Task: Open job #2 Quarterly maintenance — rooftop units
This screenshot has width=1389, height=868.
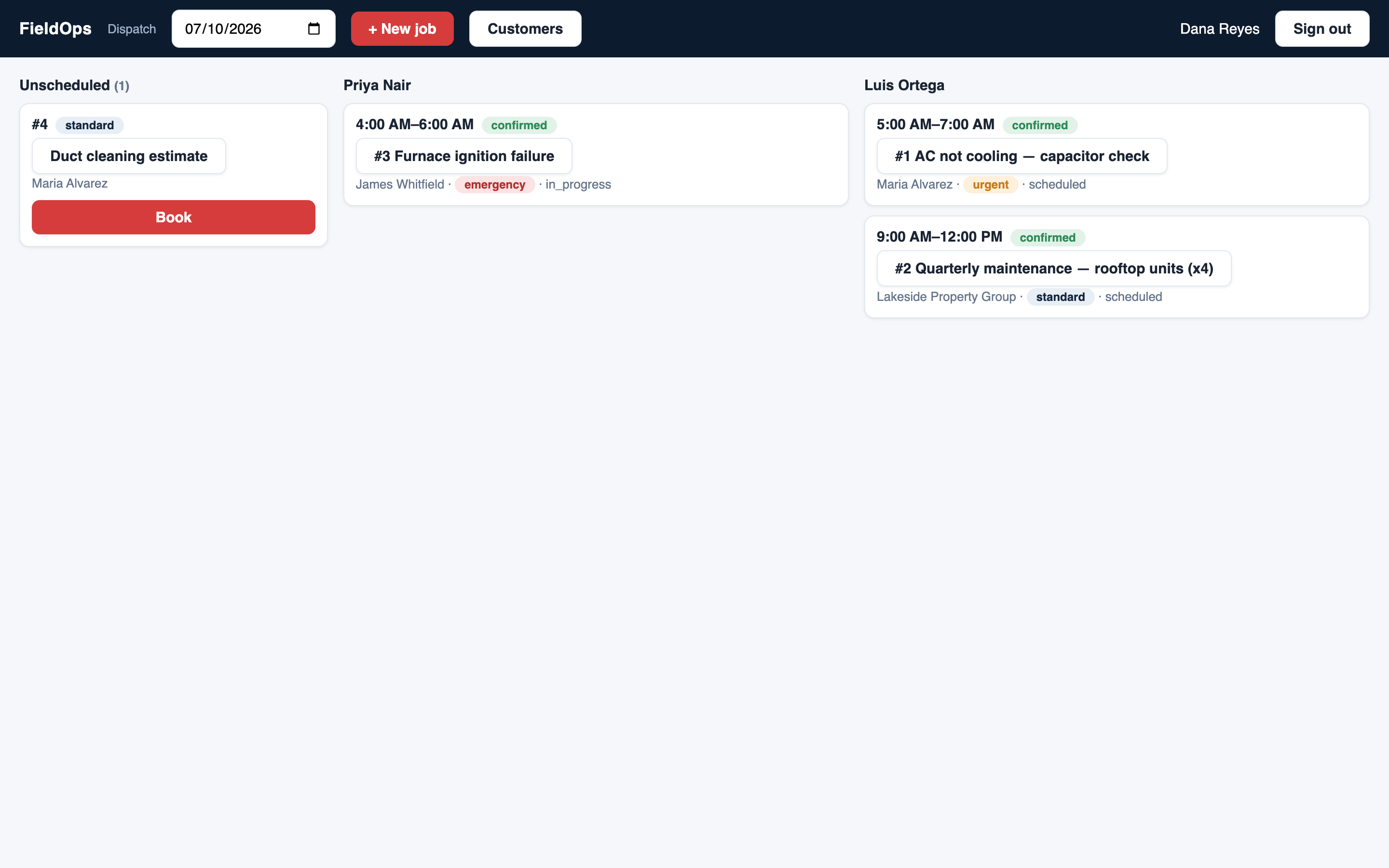Action: pyautogui.click(x=1054, y=269)
